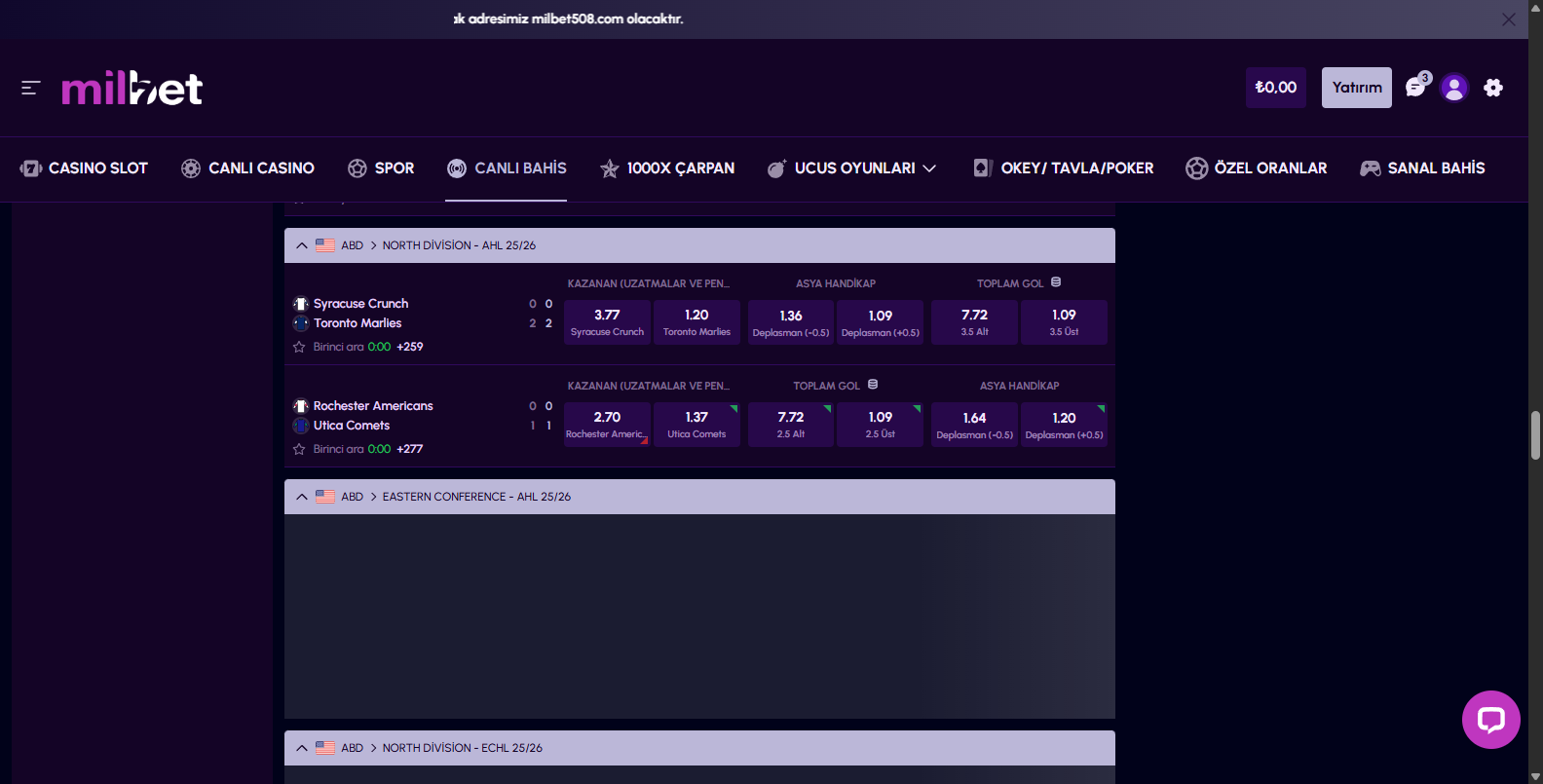Click ABD in North Division AHL breadcrumb
This screenshot has width=1543, height=784.
point(353,245)
